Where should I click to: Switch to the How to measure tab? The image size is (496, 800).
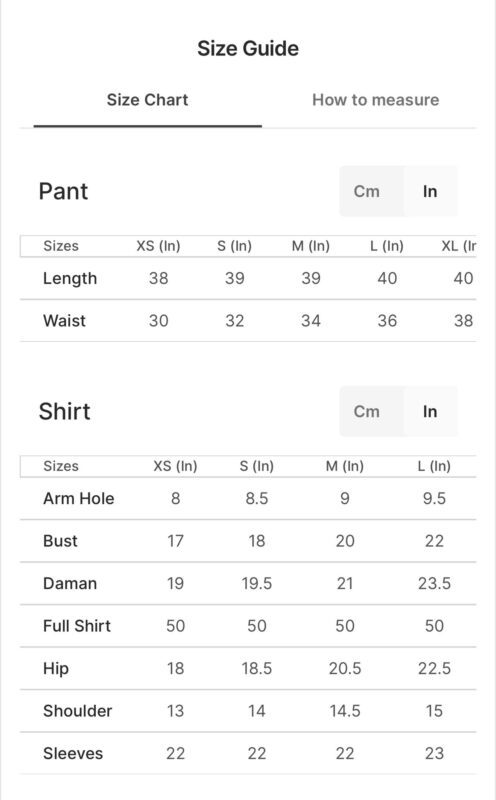click(376, 99)
